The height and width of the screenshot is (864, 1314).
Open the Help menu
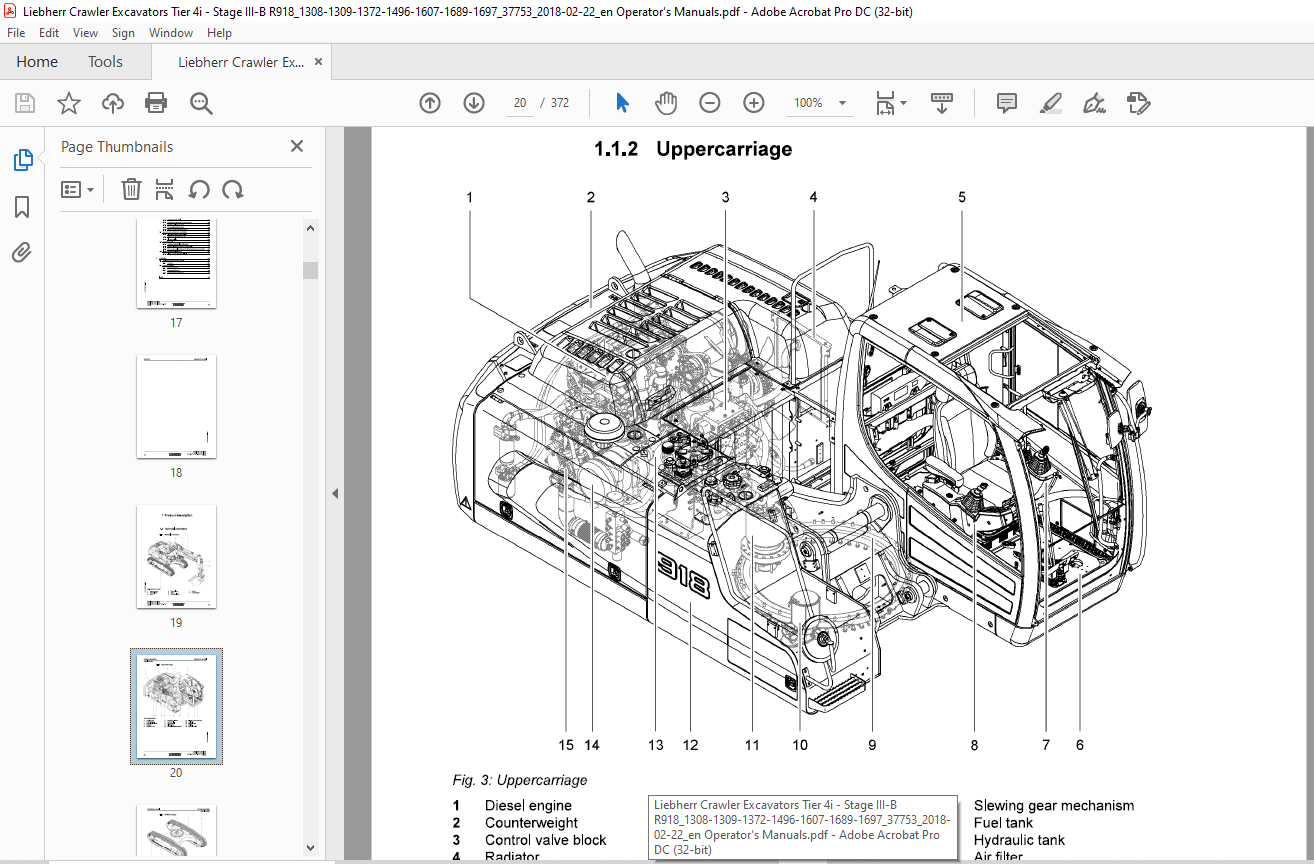point(219,33)
